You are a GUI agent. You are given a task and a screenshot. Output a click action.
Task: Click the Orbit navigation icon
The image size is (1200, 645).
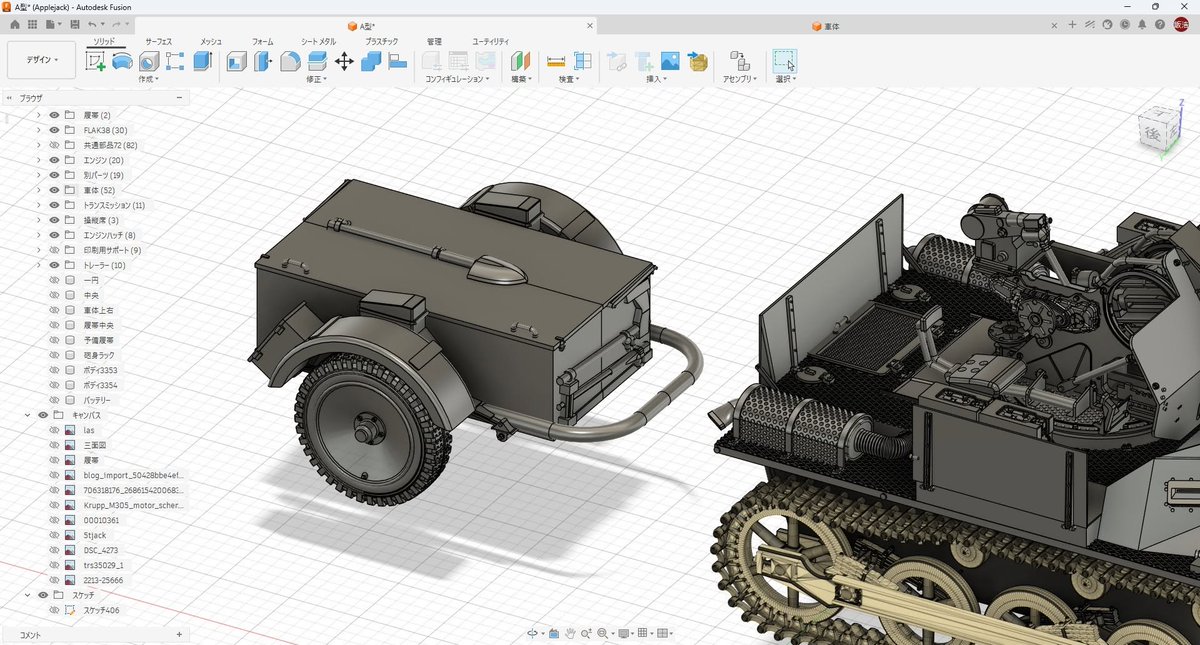(534, 633)
